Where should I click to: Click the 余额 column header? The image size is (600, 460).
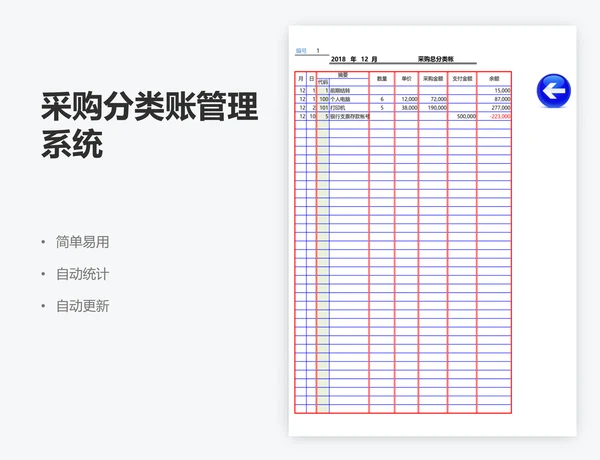[494, 78]
